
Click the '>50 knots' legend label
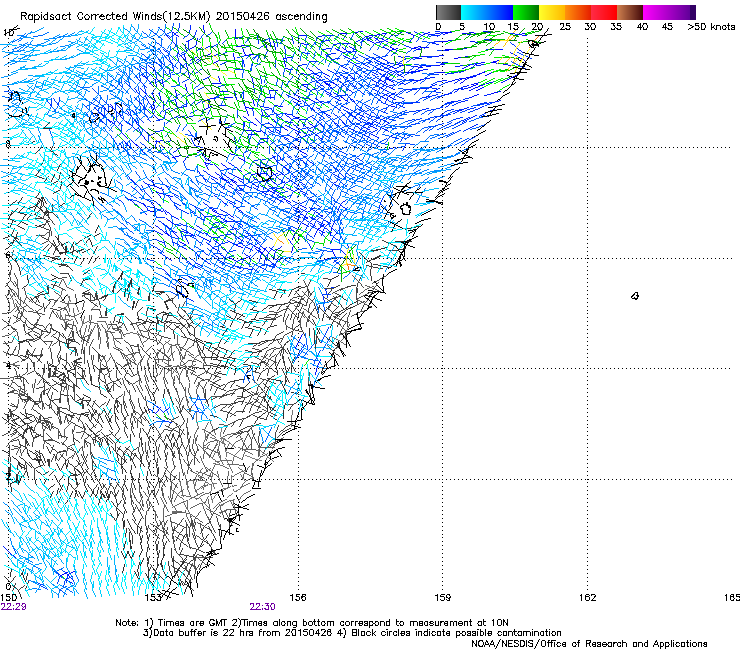click(x=711, y=27)
